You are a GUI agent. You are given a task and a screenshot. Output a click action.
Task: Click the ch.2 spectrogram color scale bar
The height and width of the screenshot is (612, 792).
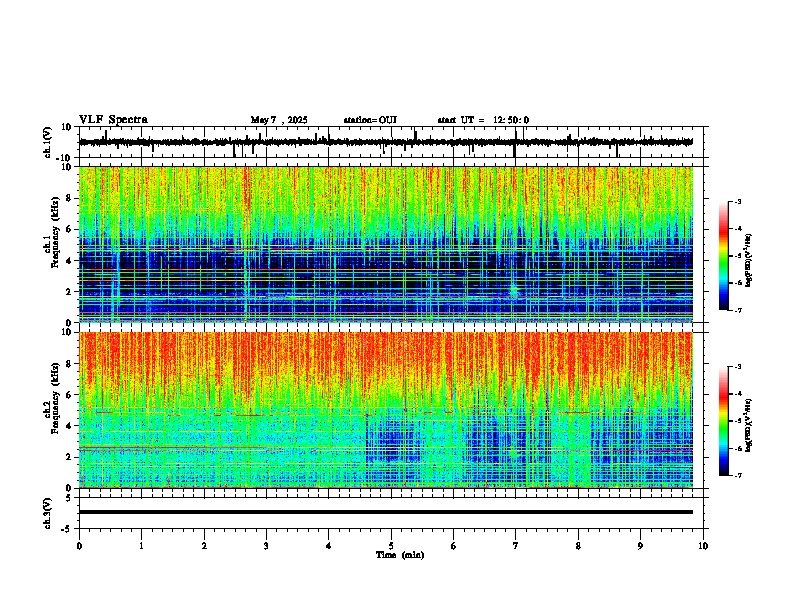coord(724,421)
